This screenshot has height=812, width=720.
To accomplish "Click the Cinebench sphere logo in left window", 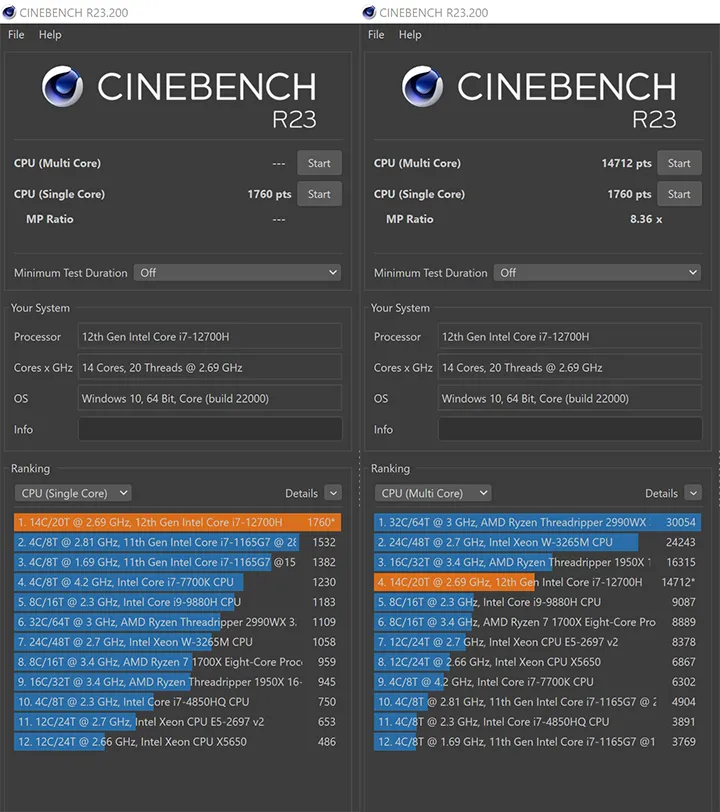I will tap(62, 87).
